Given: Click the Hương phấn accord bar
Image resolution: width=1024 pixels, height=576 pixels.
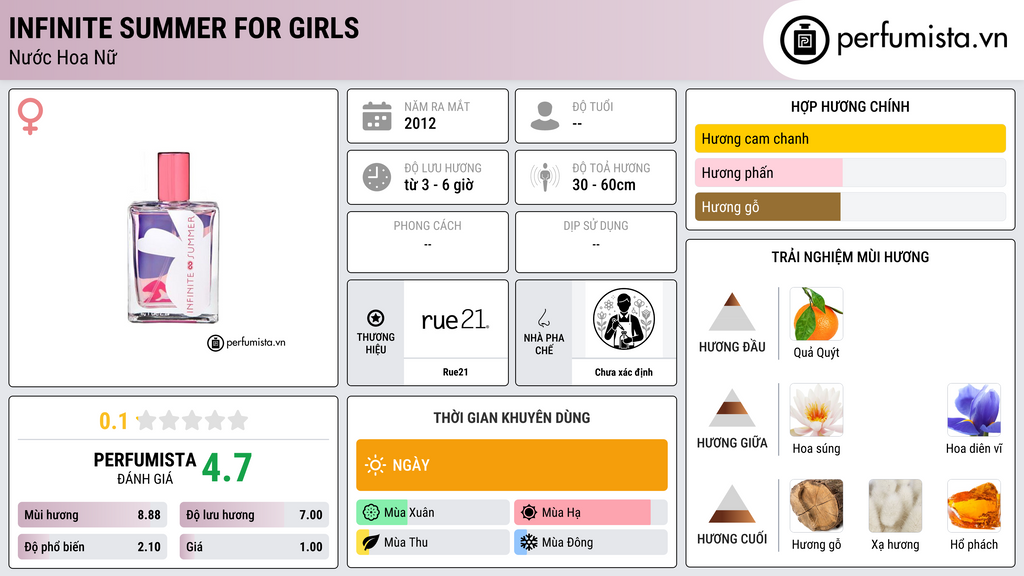Looking at the screenshot, I should click(850, 172).
